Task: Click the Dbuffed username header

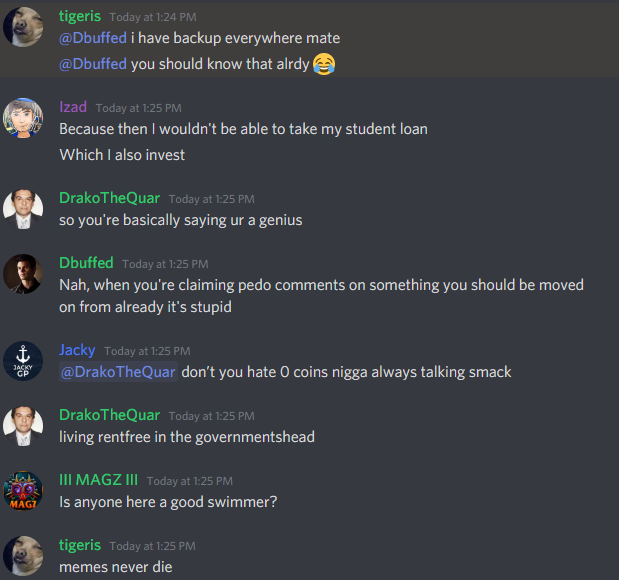Action: [x=86, y=263]
